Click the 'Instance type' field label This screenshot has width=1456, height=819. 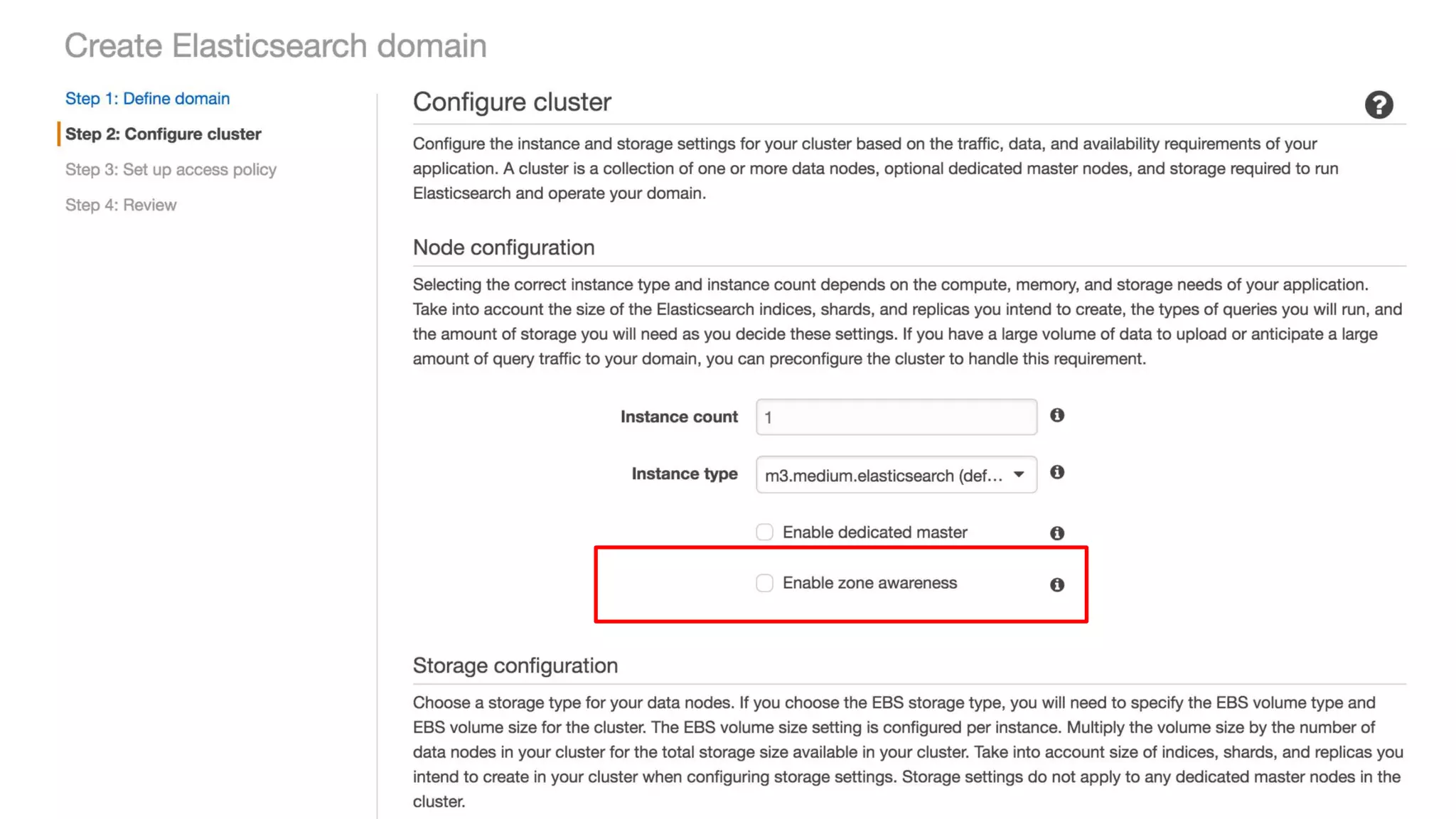point(684,474)
